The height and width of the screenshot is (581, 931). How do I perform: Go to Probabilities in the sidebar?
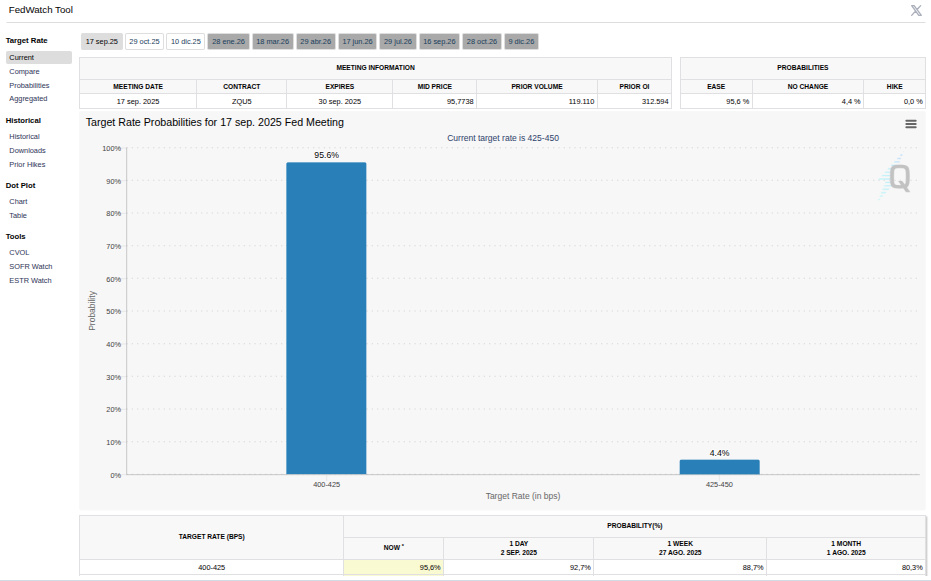click(29, 85)
